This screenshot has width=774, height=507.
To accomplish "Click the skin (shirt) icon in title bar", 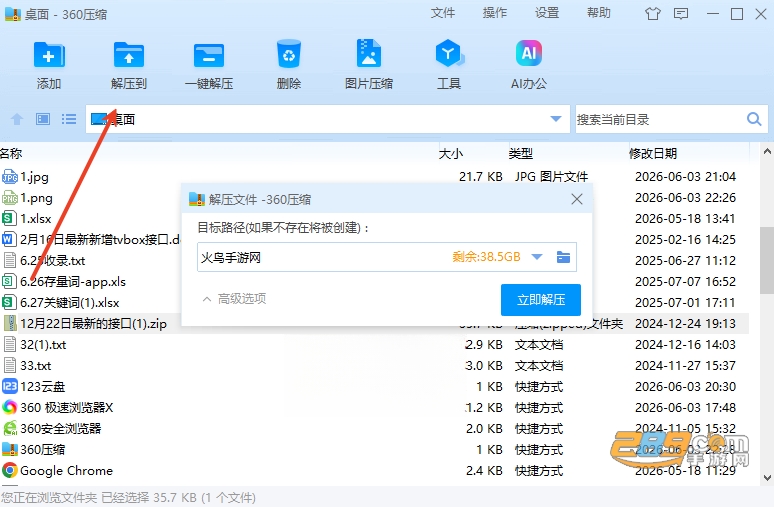I will tap(653, 14).
